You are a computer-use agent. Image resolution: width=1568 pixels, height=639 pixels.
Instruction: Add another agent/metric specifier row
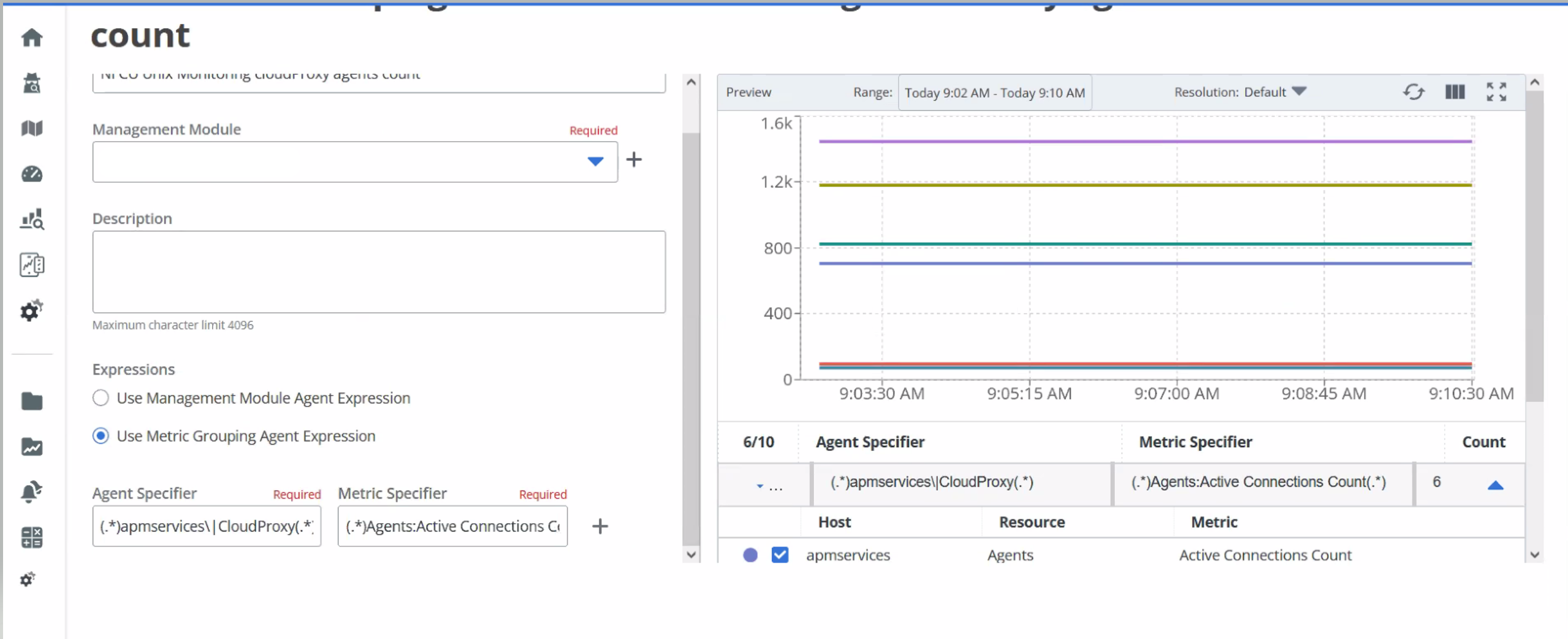click(x=600, y=526)
